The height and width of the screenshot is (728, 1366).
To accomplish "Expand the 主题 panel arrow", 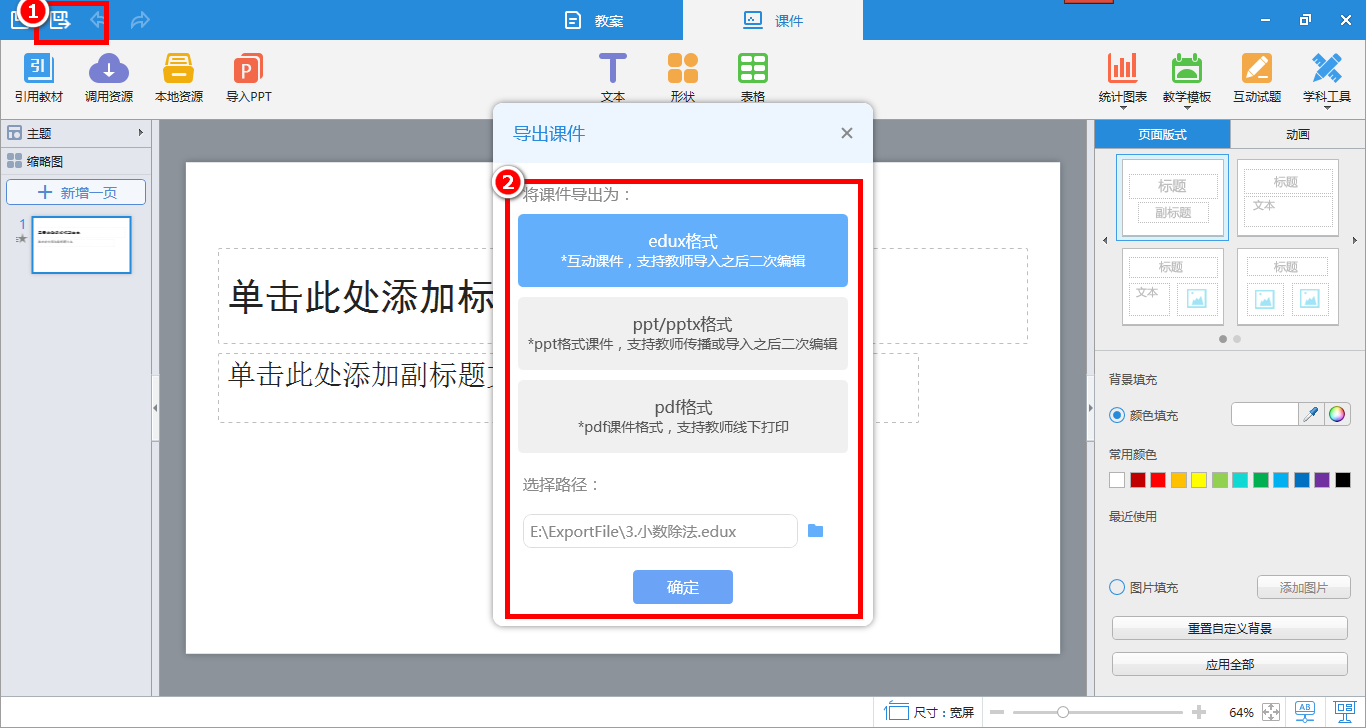I will click(x=140, y=133).
